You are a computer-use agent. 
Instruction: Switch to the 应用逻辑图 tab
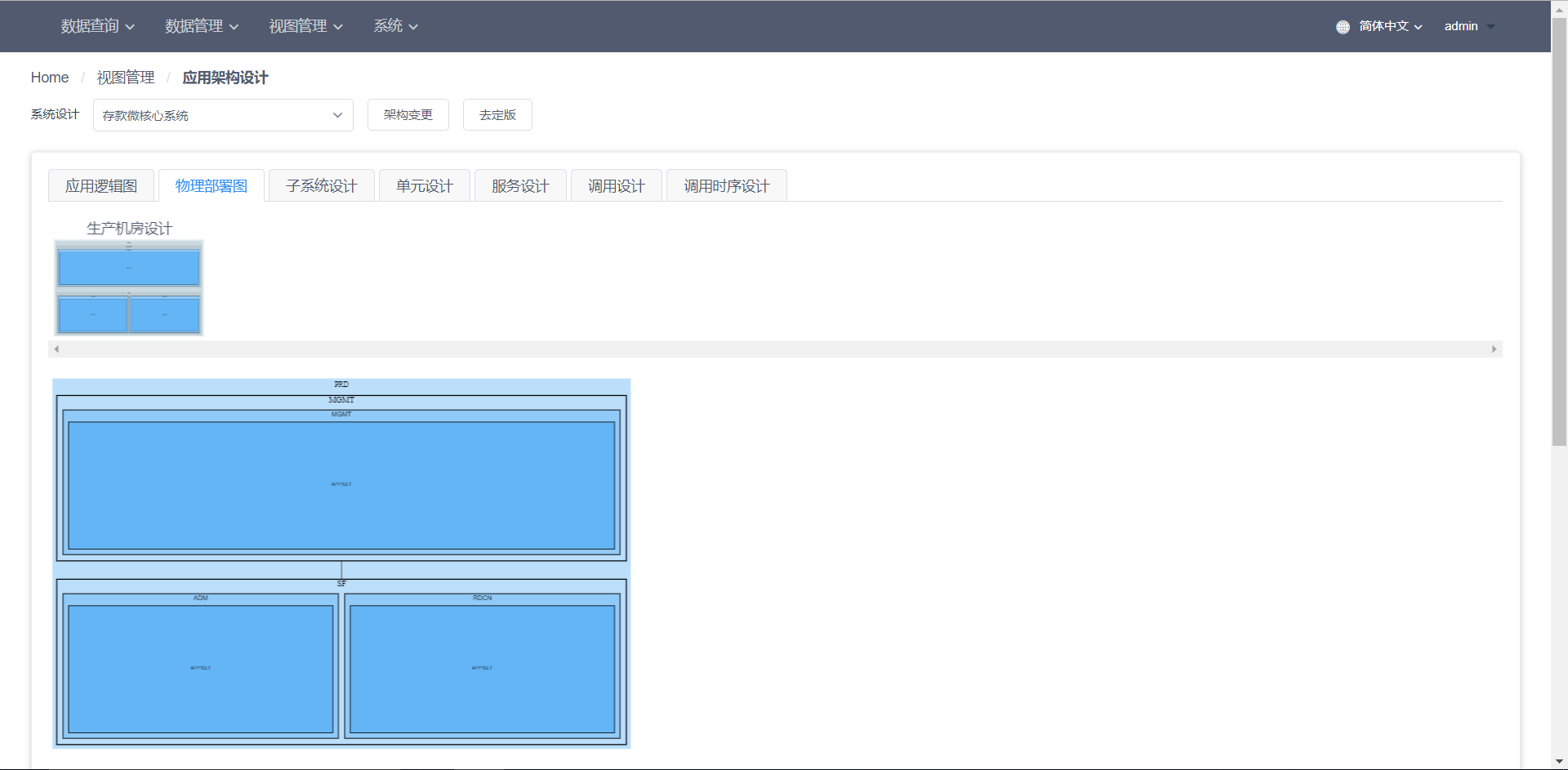[x=101, y=185]
